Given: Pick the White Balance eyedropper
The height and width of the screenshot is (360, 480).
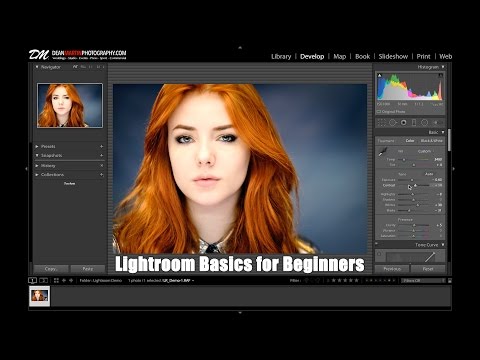Looking at the screenshot, I should point(383,152).
